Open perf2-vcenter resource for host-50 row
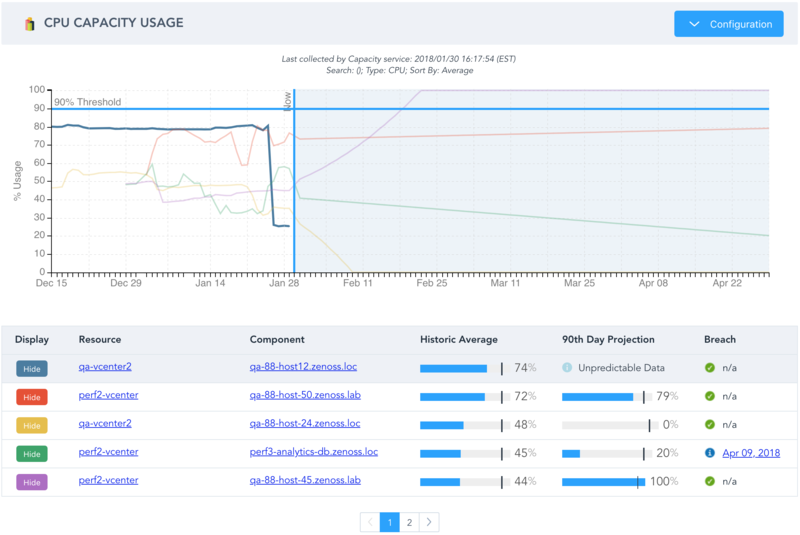The width and height of the screenshot is (800, 535). tap(108, 395)
